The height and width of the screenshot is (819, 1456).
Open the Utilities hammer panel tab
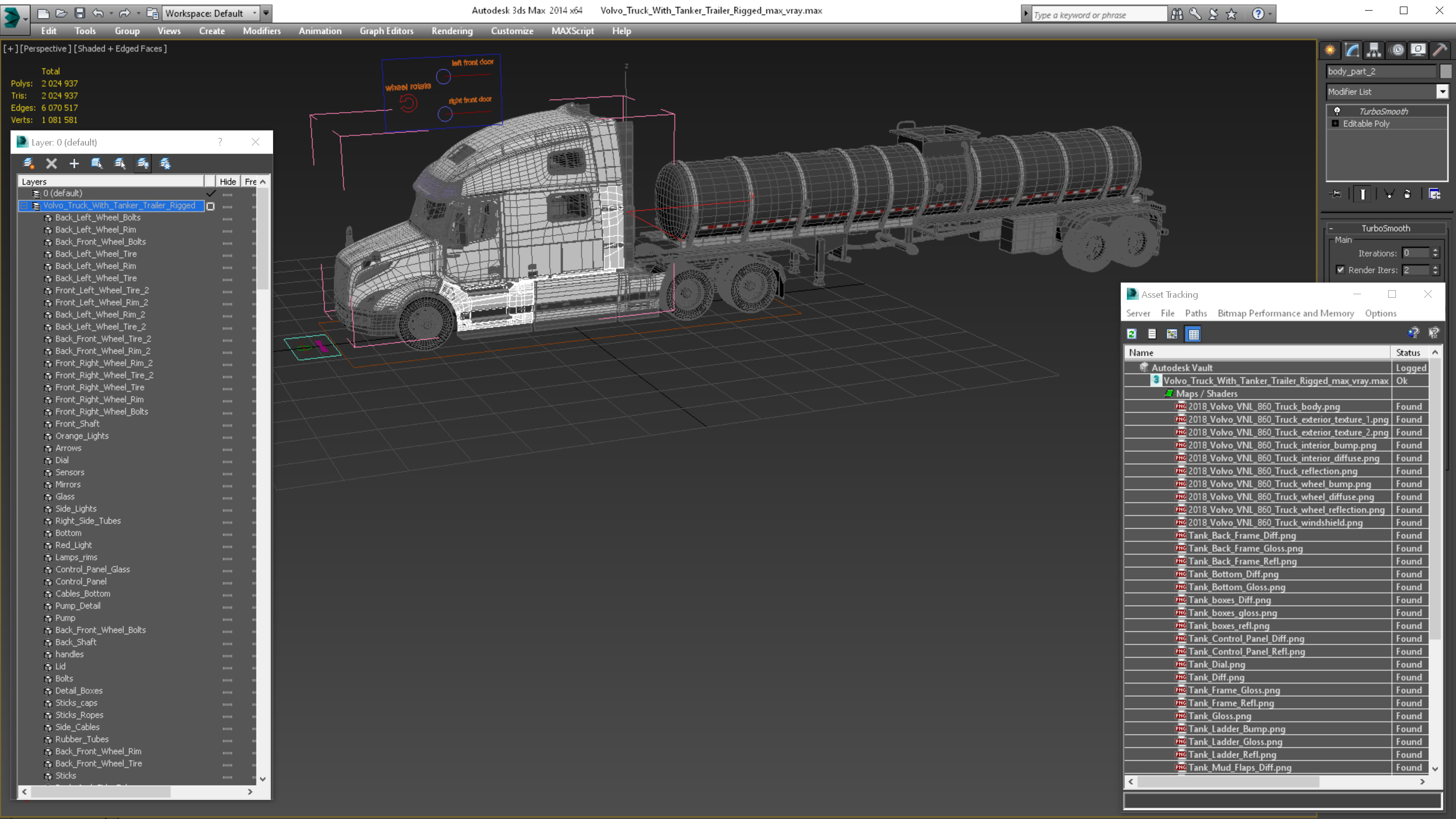pos(1440,51)
